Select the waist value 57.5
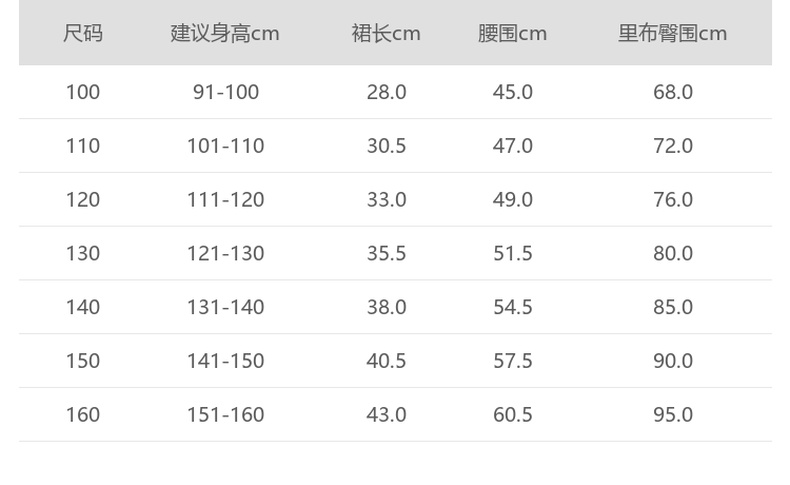This screenshot has width=790, height=485. (x=512, y=361)
